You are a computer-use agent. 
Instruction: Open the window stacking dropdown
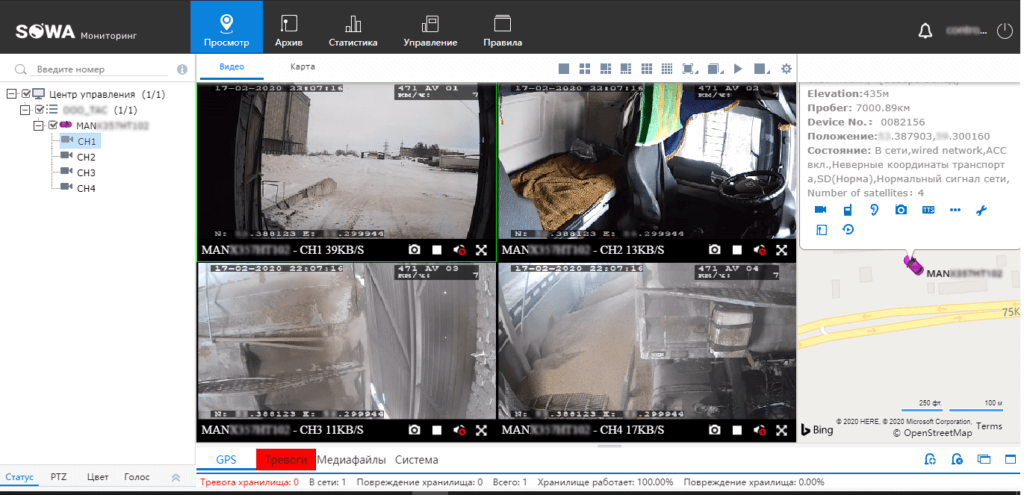[x=716, y=69]
